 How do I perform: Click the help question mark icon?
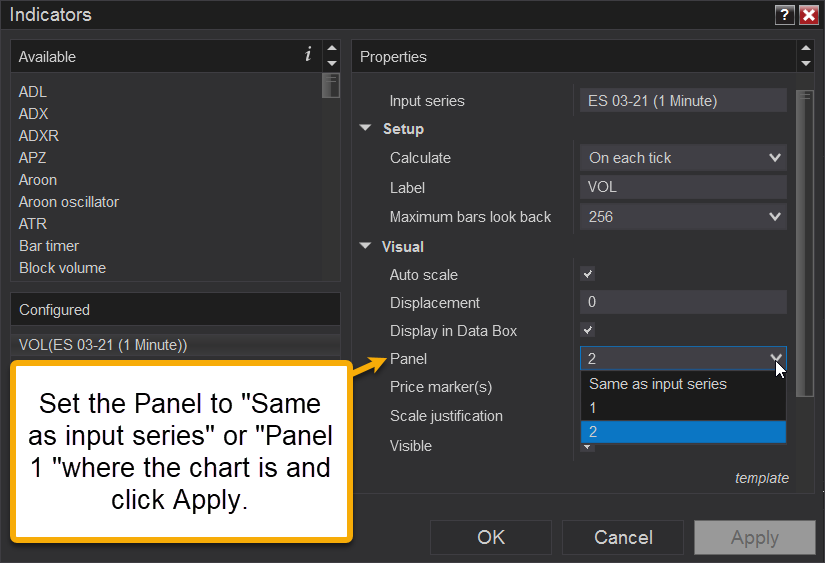tap(786, 15)
